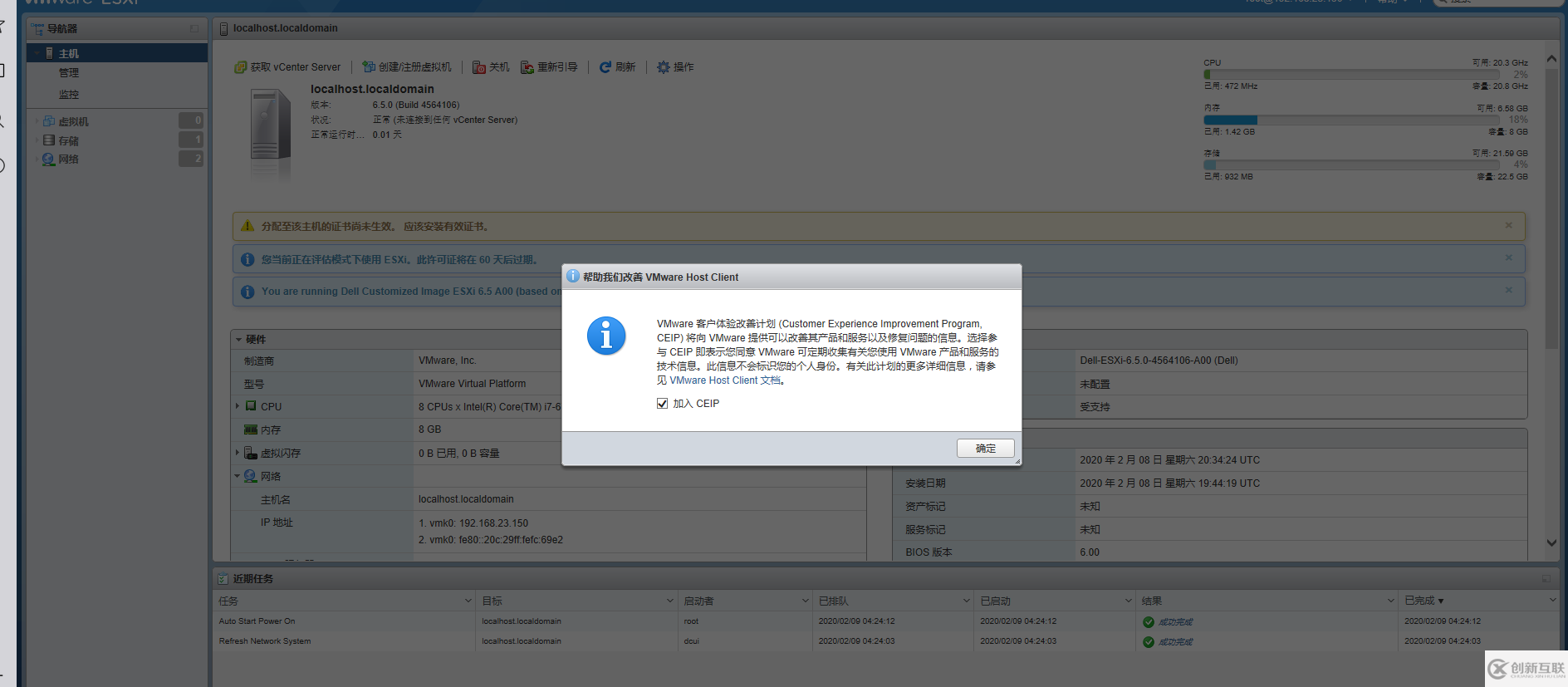The height and width of the screenshot is (687, 1568).
Task: Expand the CPU row
Action: [238, 406]
